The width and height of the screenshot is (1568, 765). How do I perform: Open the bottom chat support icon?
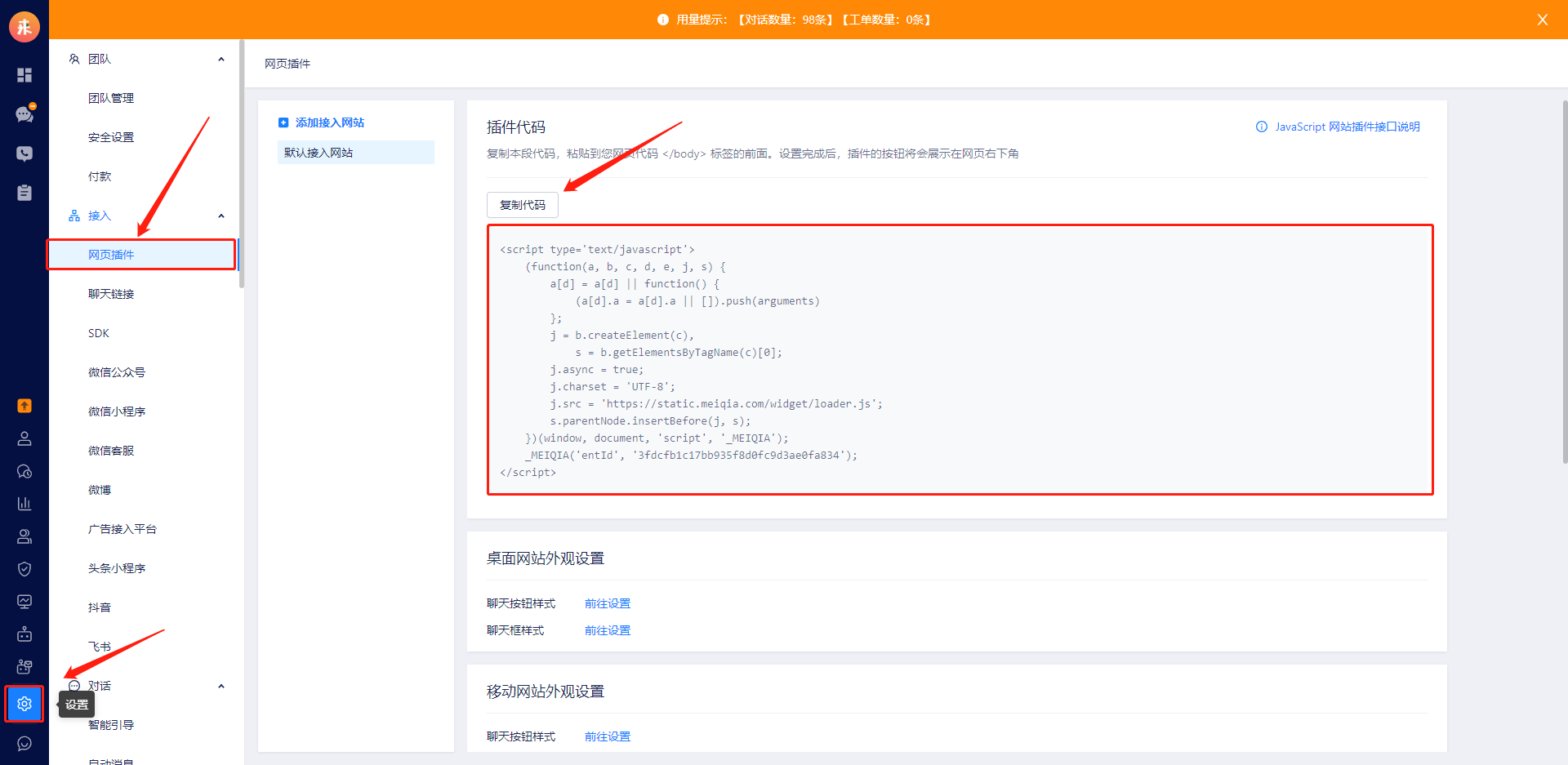pyautogui.click(x=24, y=744)
